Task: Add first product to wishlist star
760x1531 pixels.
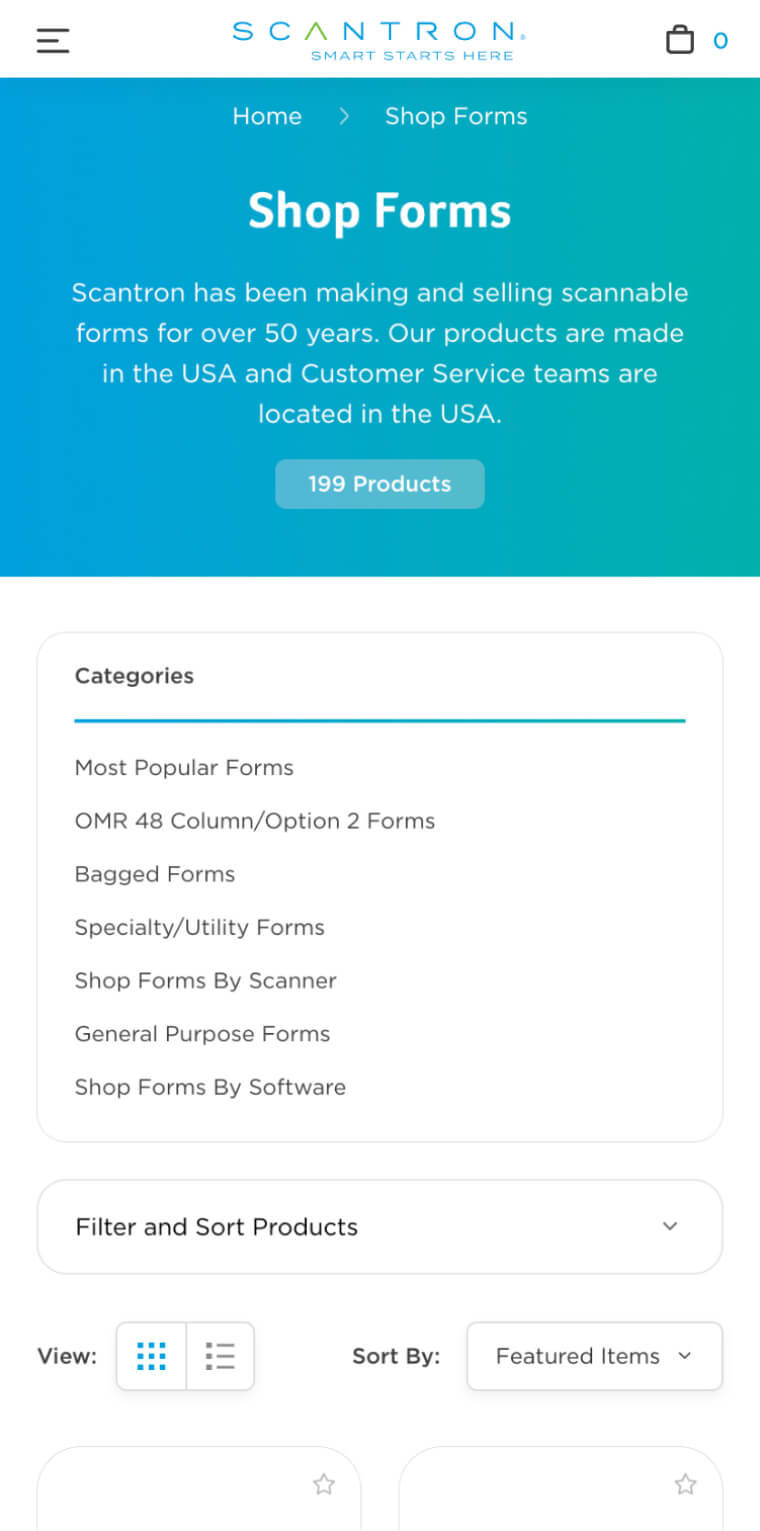Action: (x=323, y=1485)
